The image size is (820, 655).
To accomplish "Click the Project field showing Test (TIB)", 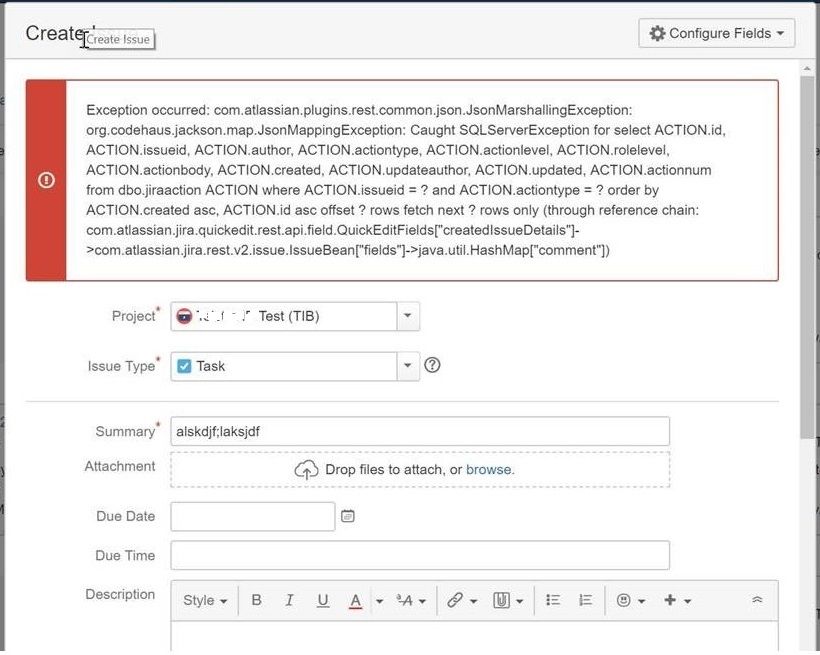I will point(283,316).
